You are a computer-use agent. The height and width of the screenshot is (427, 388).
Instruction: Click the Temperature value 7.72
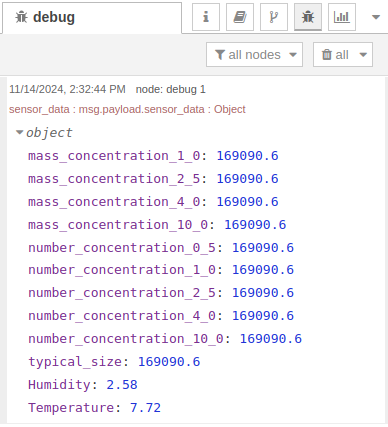[145, 408]
